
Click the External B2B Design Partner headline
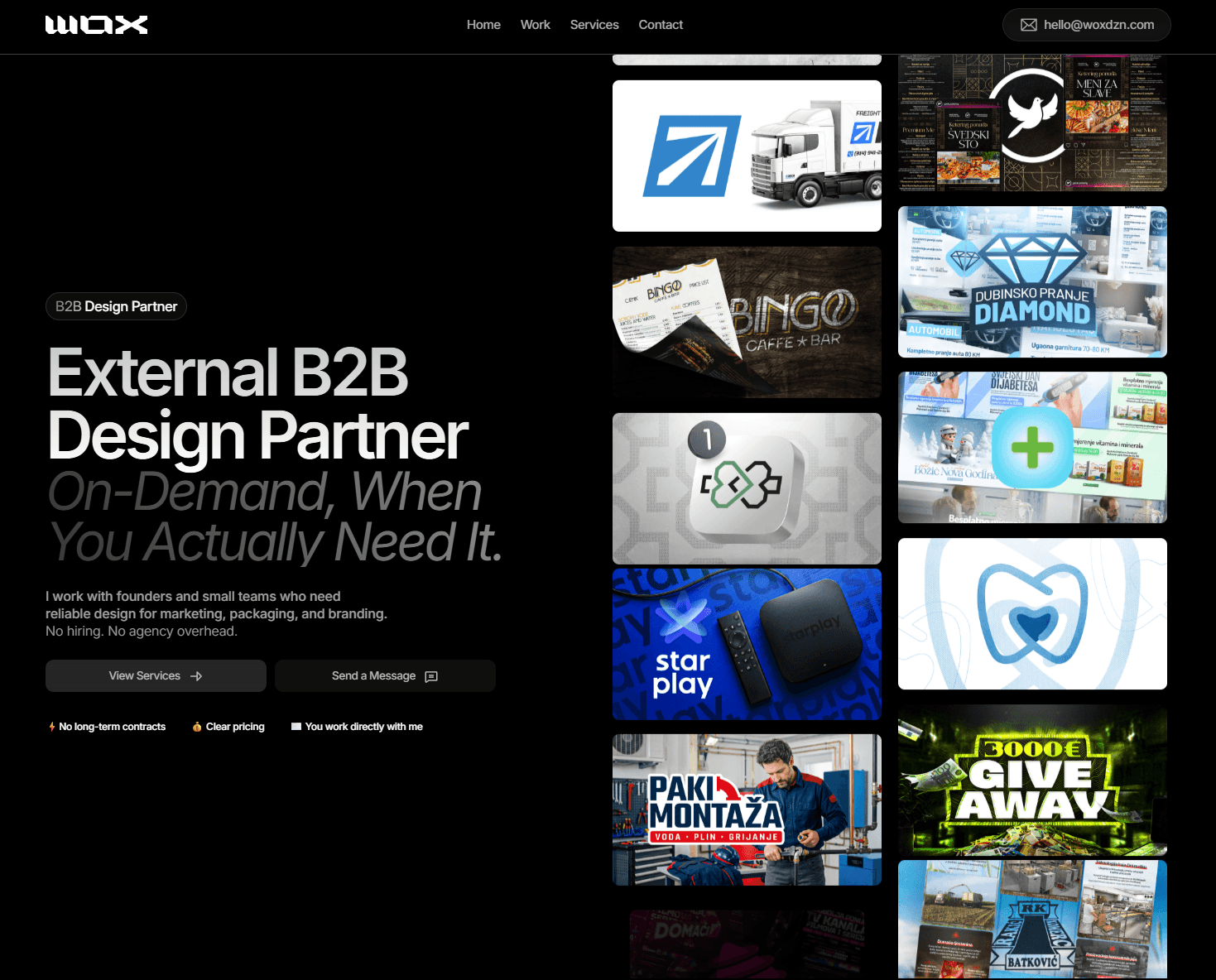point(258,404)
